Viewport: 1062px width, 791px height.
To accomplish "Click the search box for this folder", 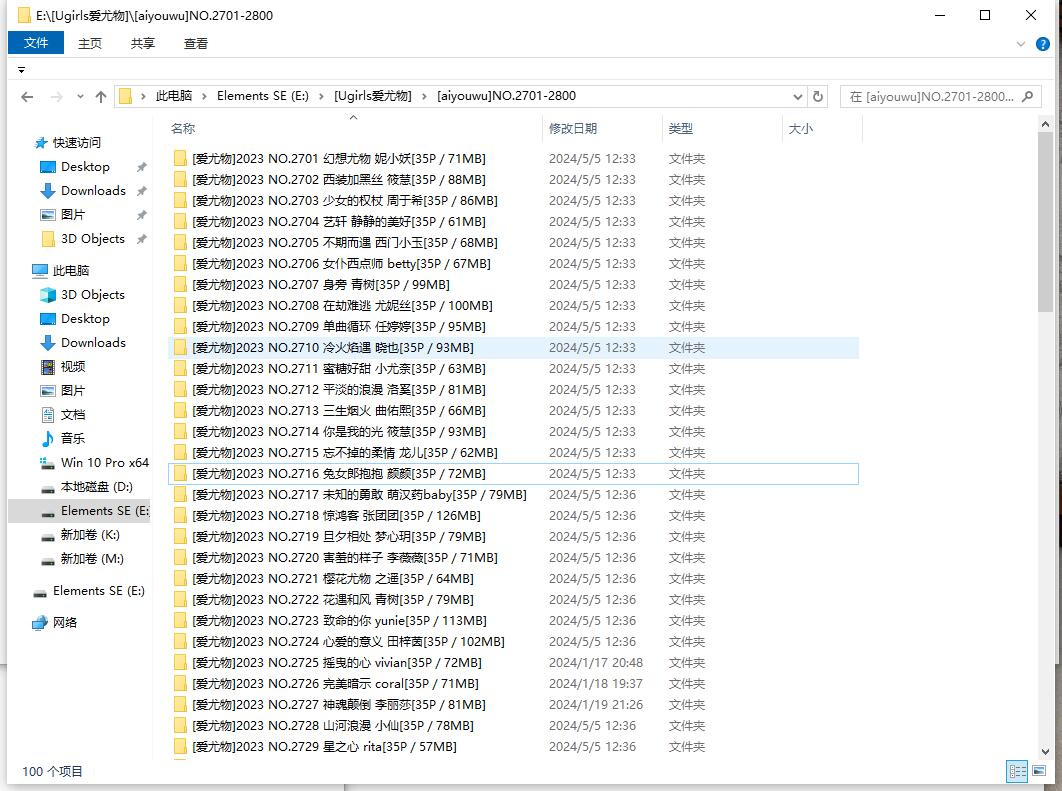I will point(931,97).
